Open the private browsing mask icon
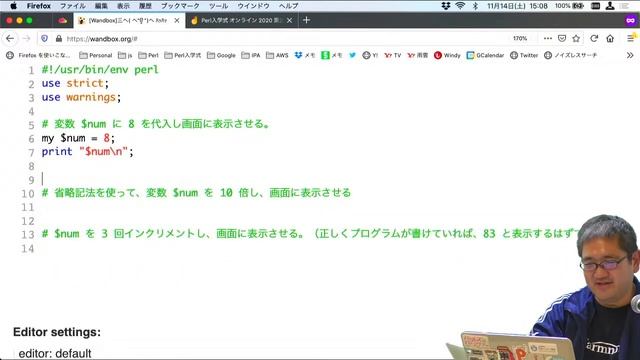640x360 pixels. [x=631, y=20]
